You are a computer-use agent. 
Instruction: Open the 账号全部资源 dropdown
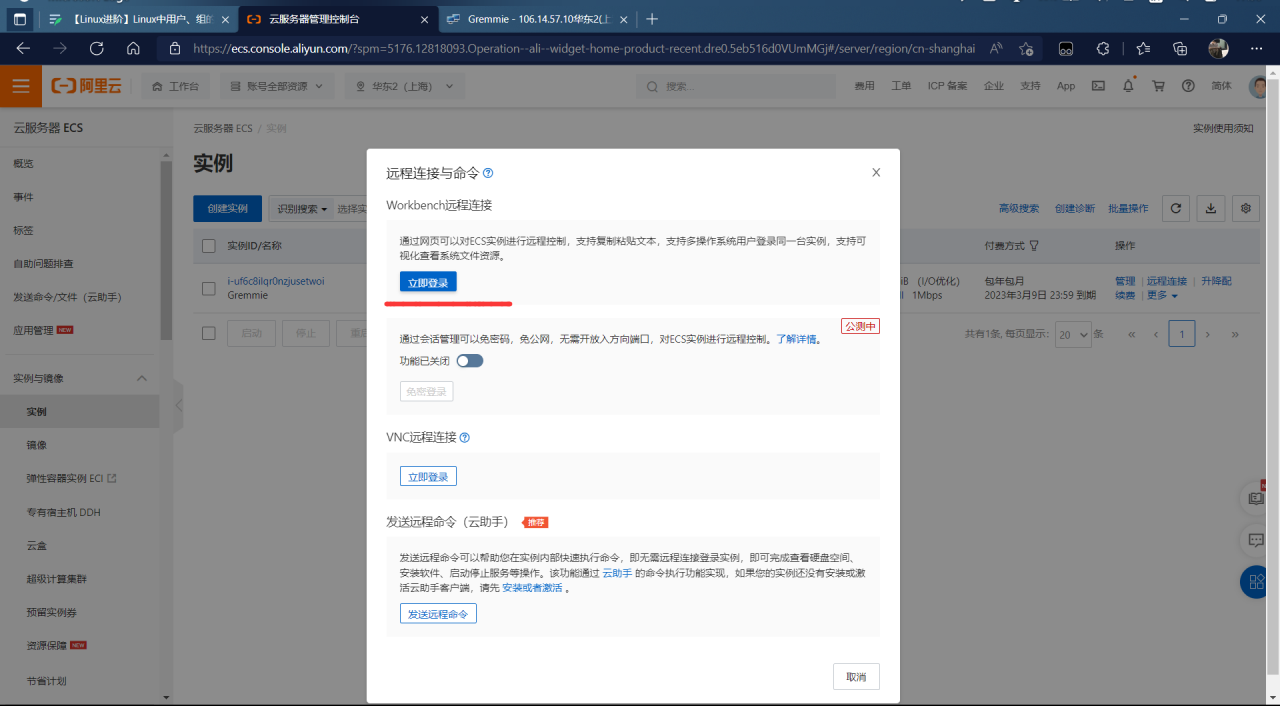coord(277,87)
